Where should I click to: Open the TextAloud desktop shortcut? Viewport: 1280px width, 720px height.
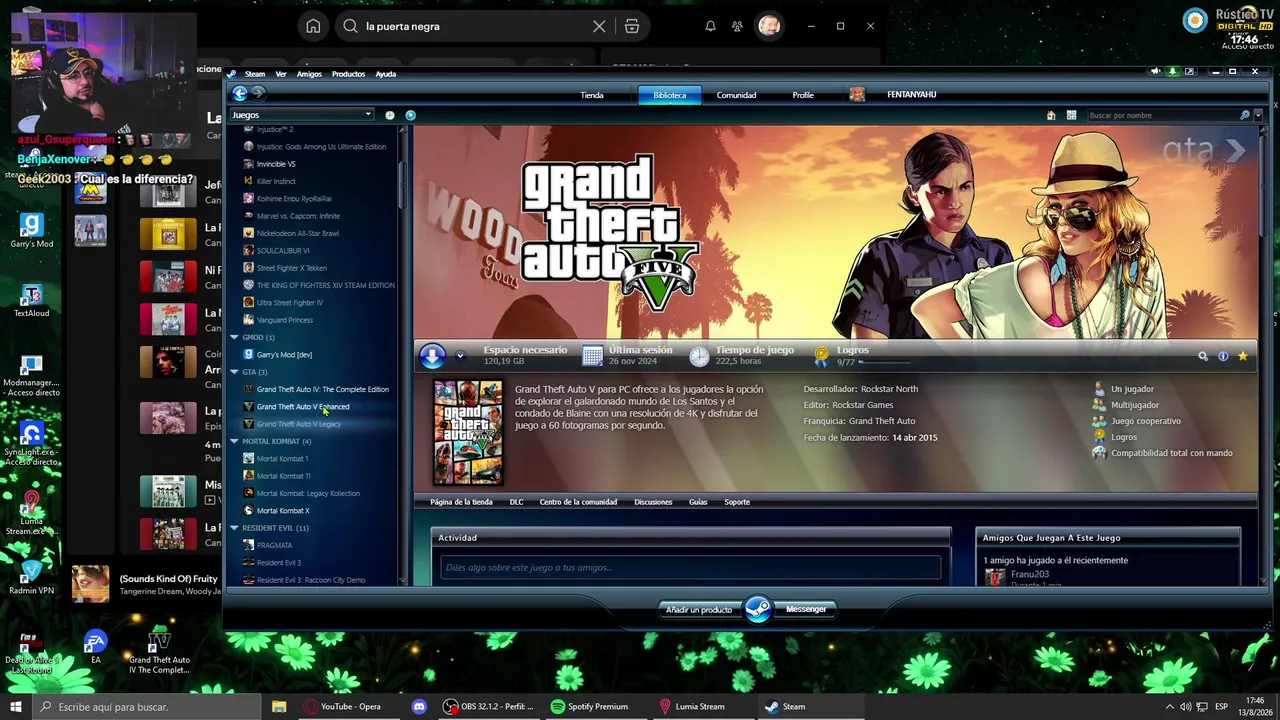point(31,301)
